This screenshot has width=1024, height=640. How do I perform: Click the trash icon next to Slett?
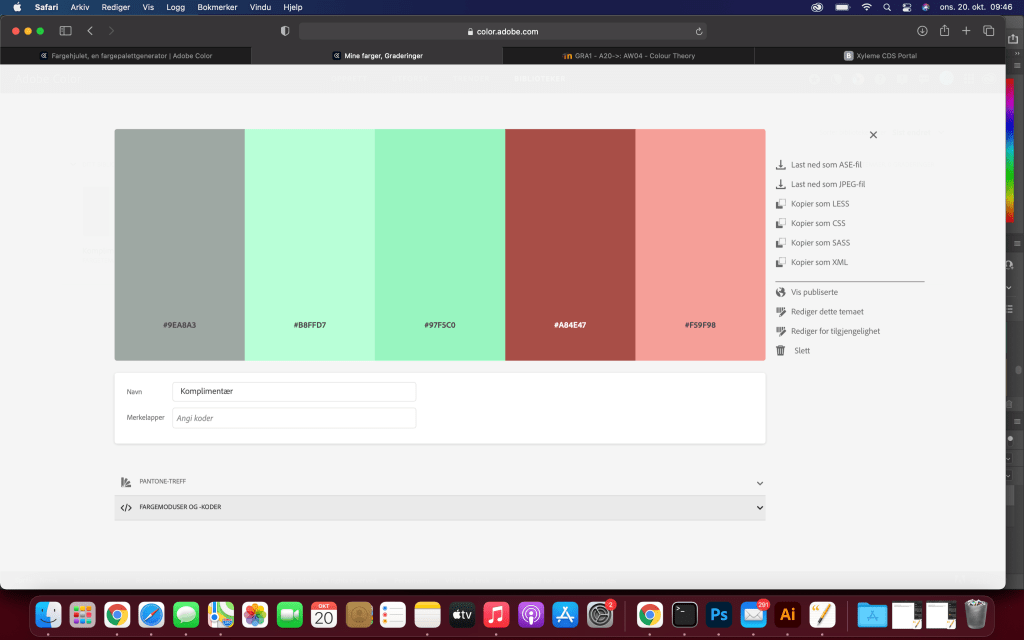point(781,351)
